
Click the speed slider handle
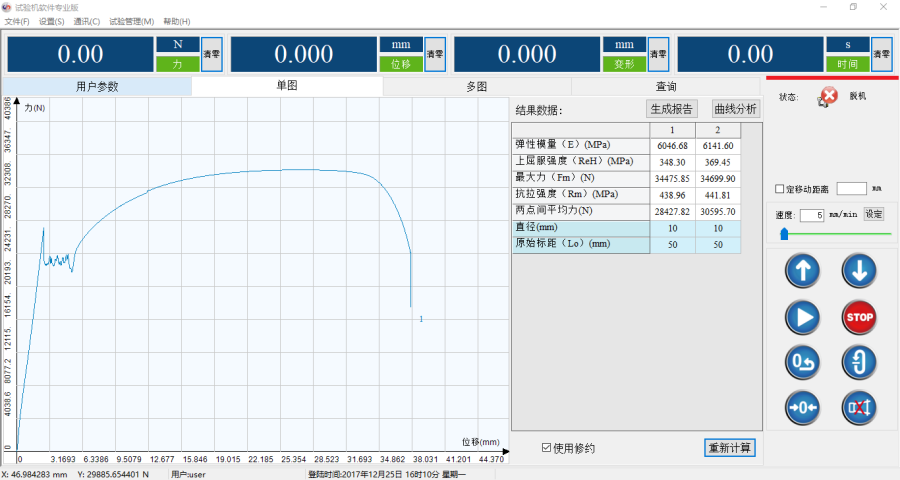click(x=784, y=234)
